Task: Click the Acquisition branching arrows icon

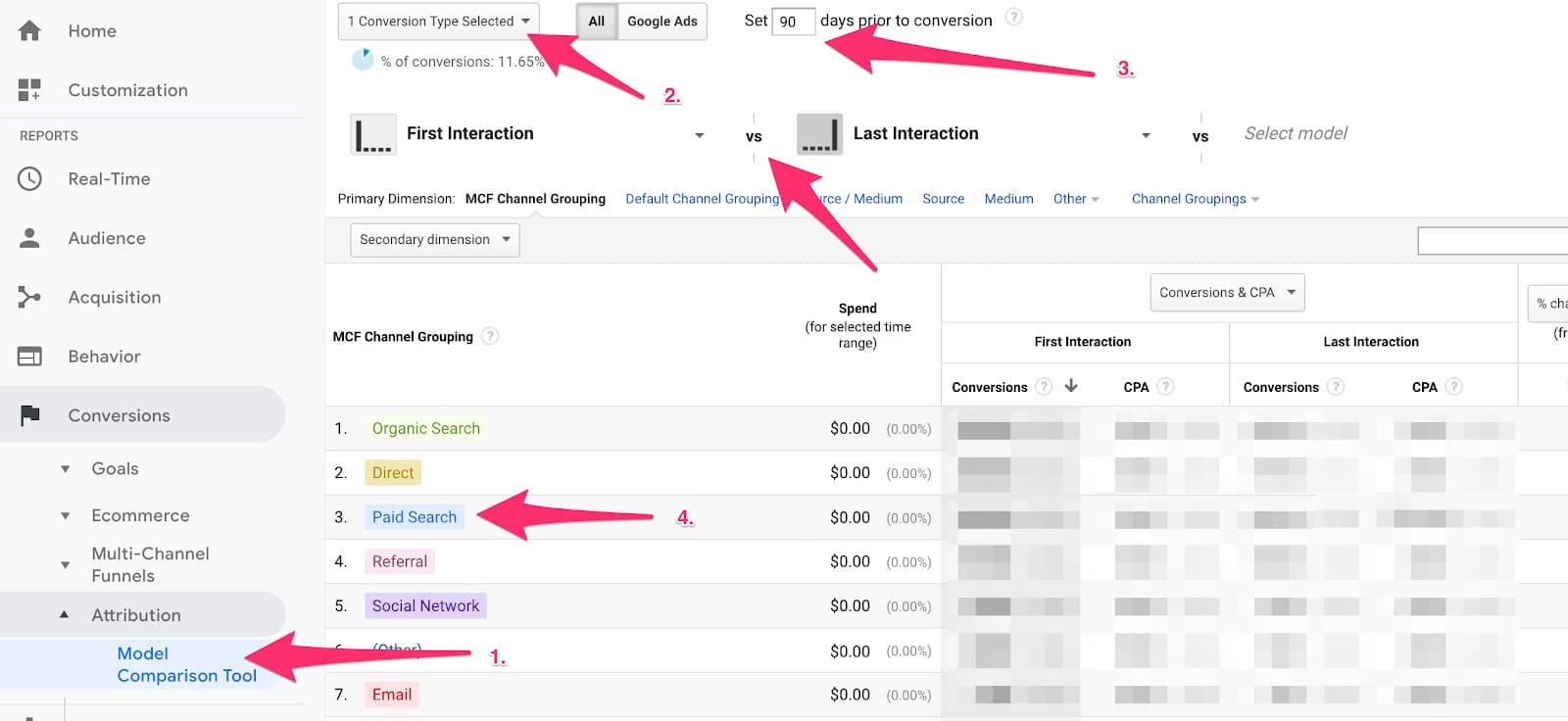Action: [x=29, y=297]
